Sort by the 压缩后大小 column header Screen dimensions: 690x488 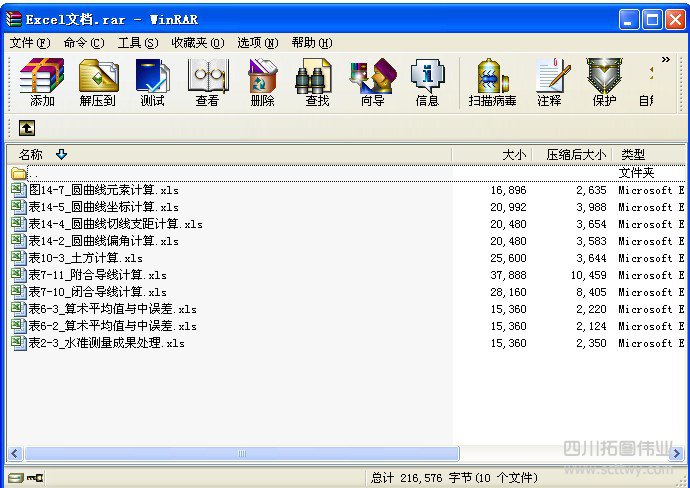coord(572,154)
